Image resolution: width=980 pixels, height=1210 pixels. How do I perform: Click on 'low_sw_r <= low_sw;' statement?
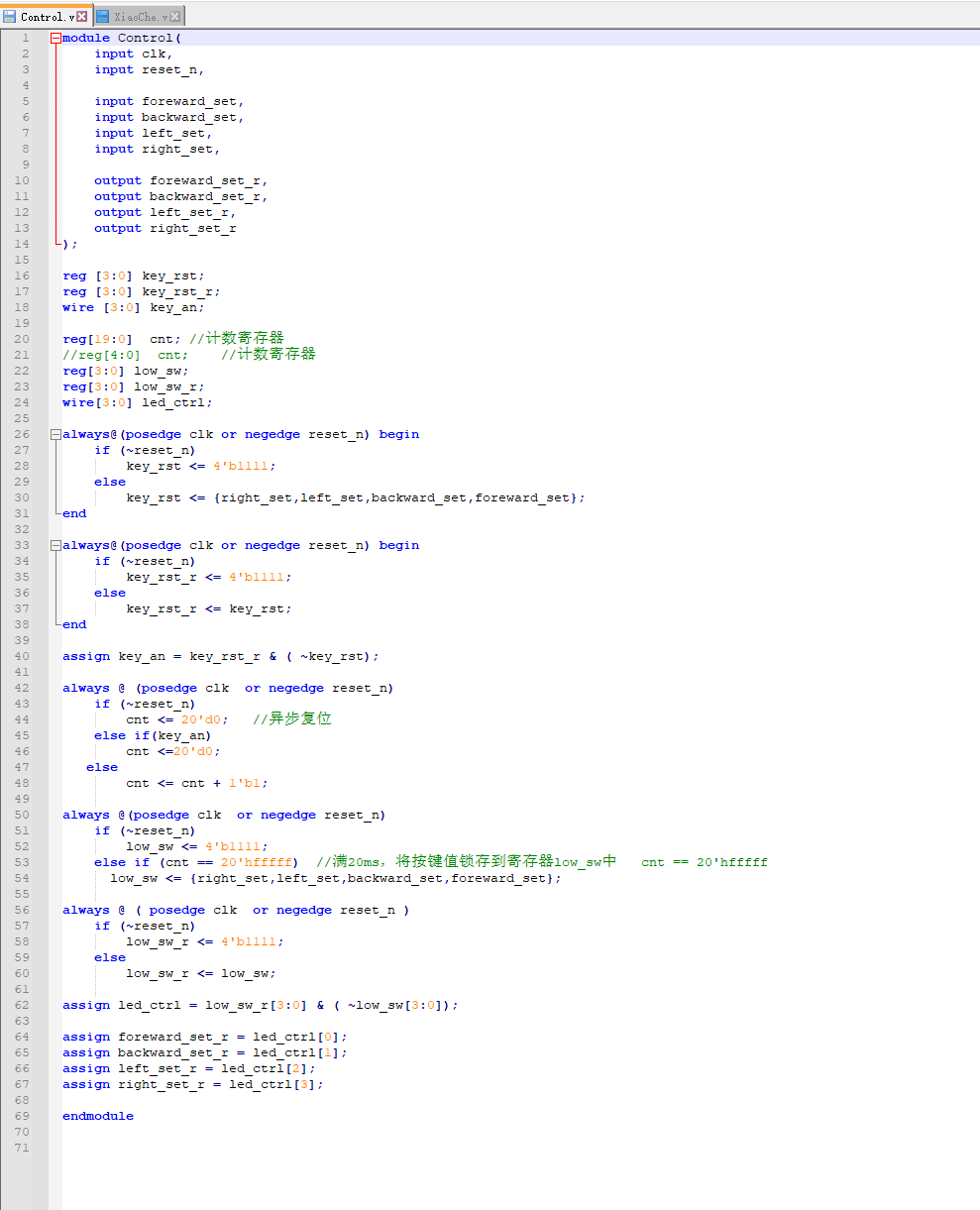click(201, 973)
